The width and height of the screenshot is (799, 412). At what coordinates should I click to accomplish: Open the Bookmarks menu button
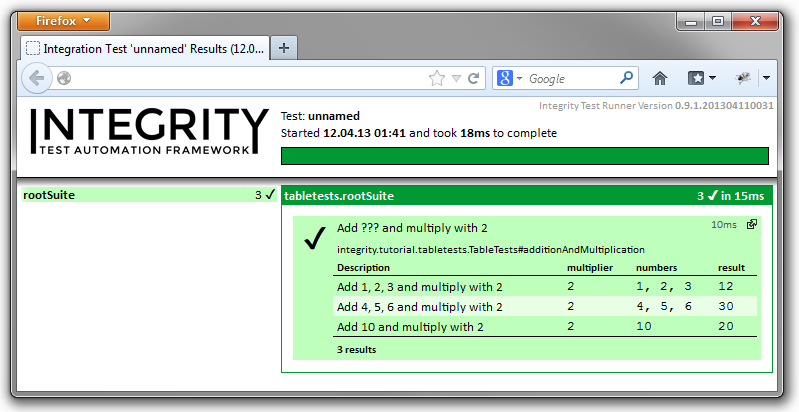pos(701,78)
